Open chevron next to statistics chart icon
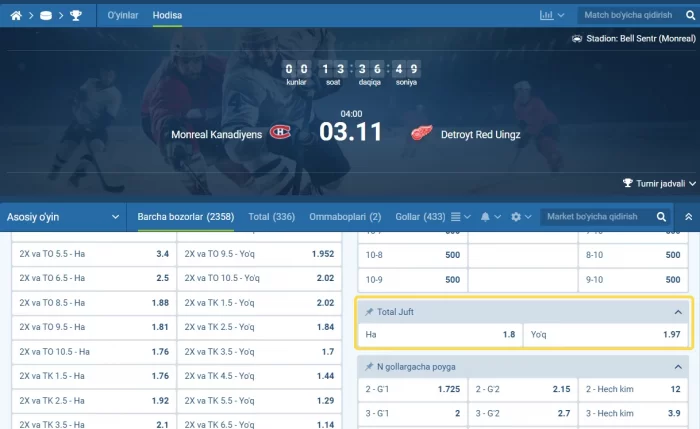Image resolution: width=700 pixels, height=429 pixels. tap(561, 15)
